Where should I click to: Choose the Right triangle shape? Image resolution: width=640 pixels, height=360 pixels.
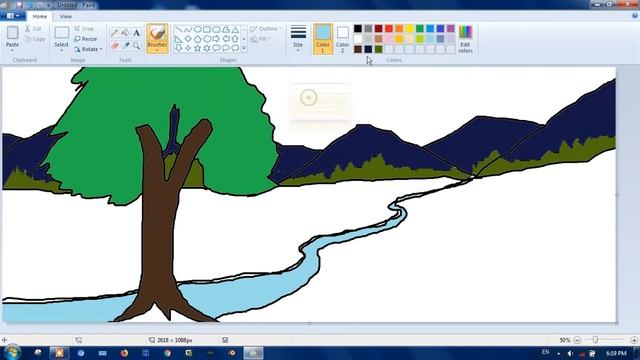(x=179, y=39)
